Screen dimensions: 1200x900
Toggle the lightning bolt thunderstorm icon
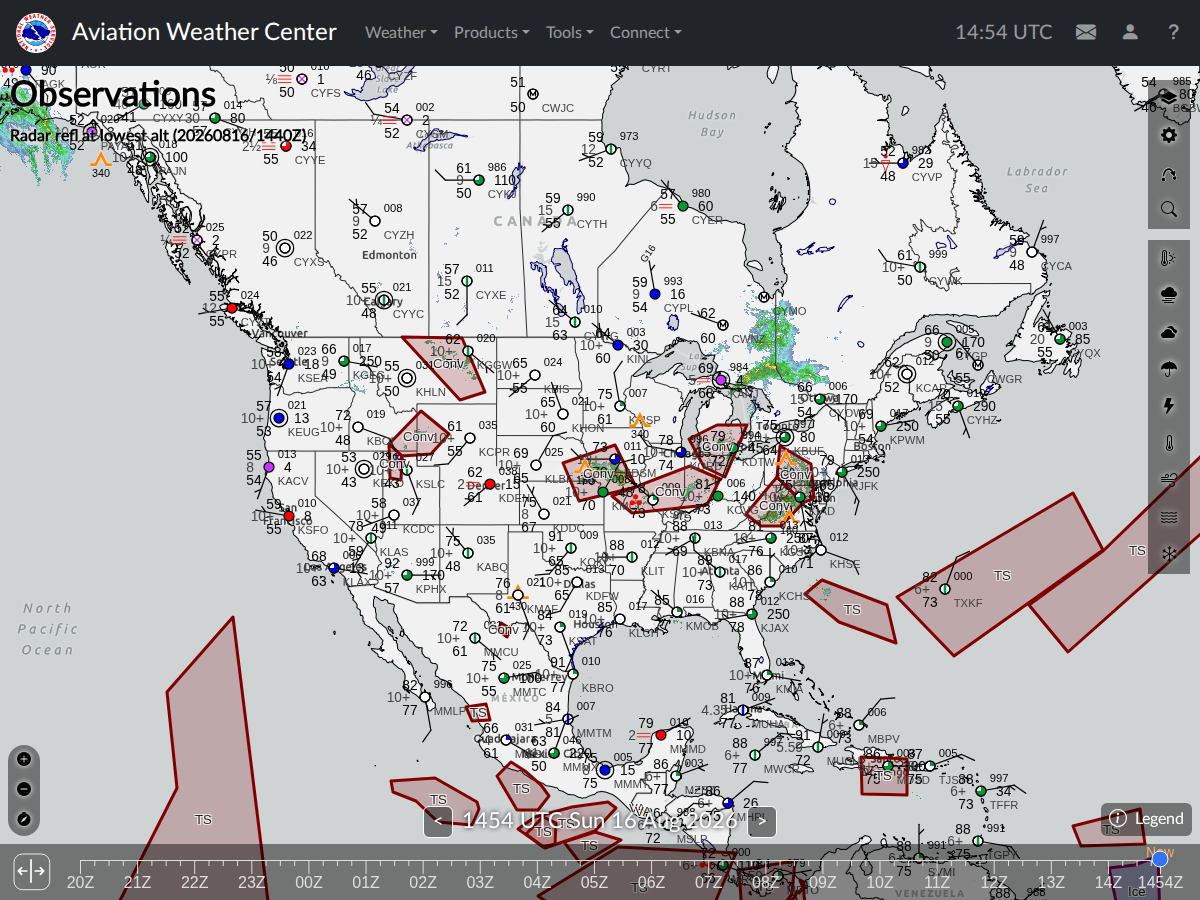[x=1169, y=406]
